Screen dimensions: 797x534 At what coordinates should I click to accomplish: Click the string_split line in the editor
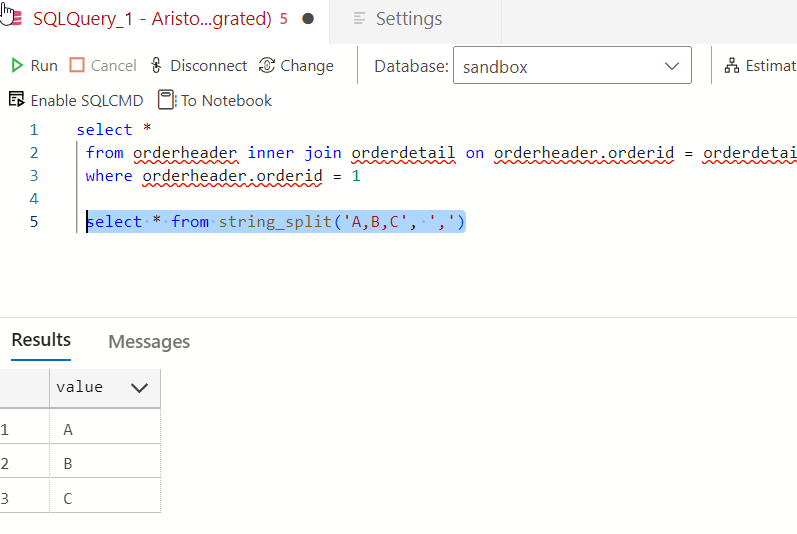tap(276, 222)
